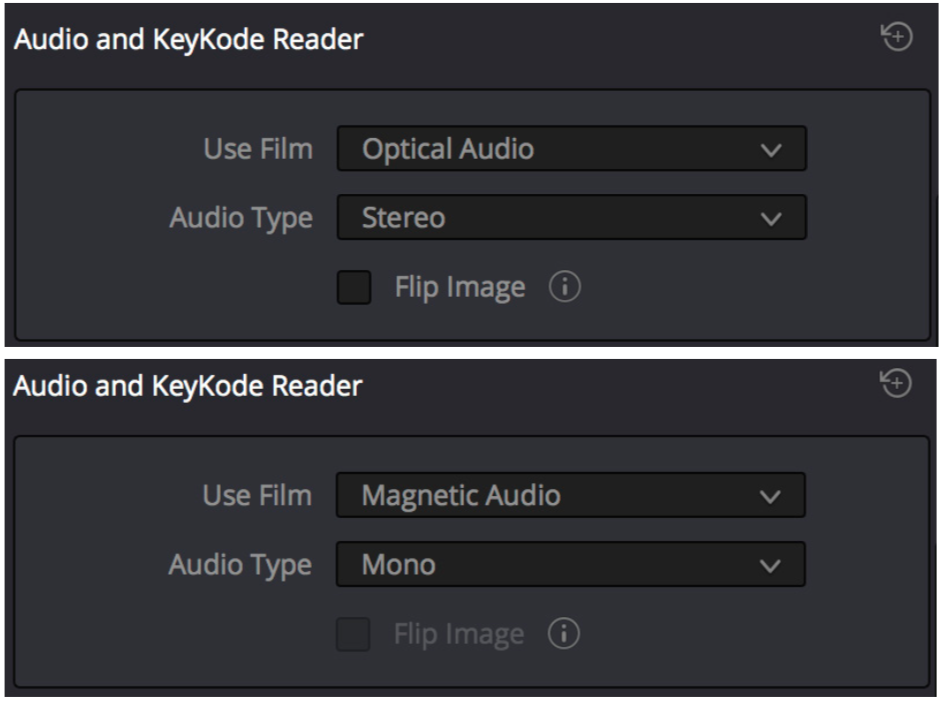Click Use Film label beside Optical Audio
The height and width of the screenshot is (702, 943).
click(x=258, y=149)
